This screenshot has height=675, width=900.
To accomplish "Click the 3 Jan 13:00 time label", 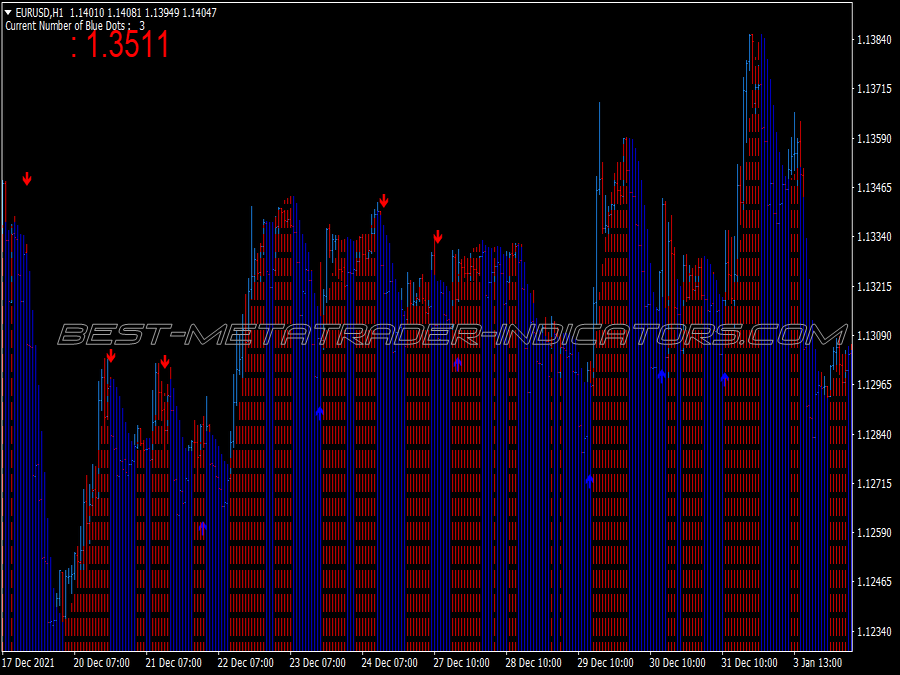I will [818, 663].
